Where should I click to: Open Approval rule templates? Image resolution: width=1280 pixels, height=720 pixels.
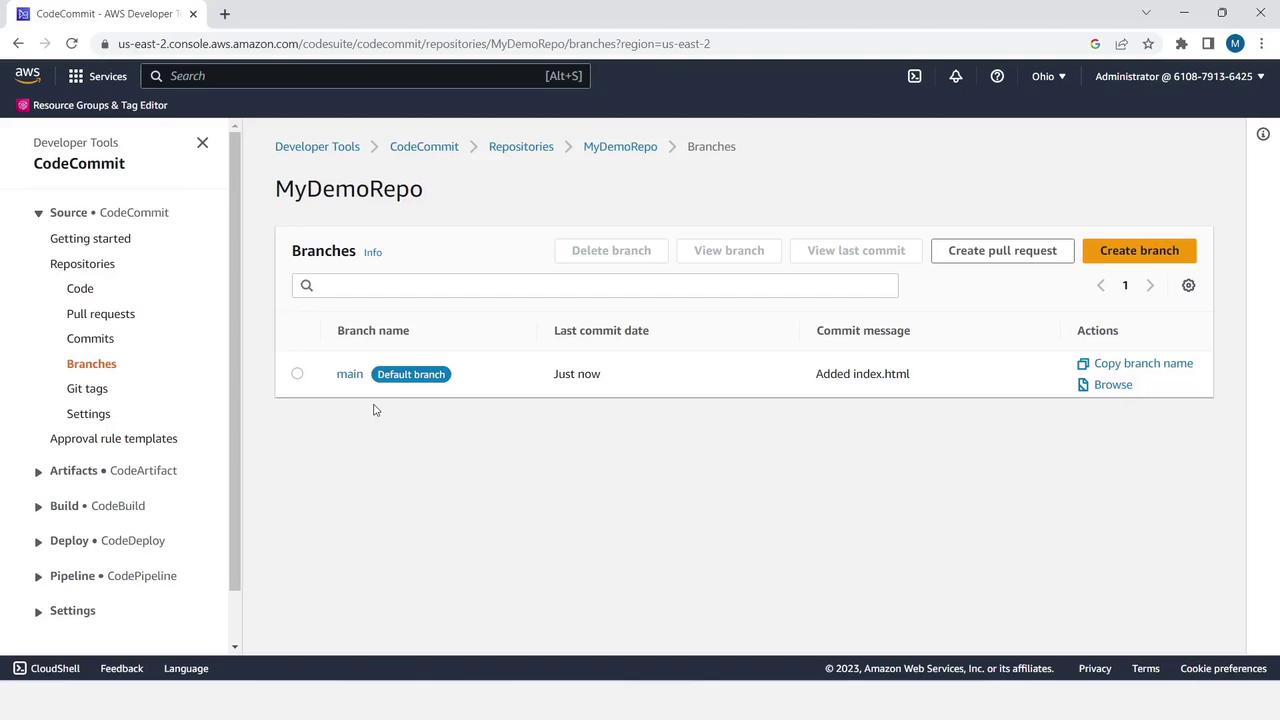pyautogui.click(x=114, y=439)
